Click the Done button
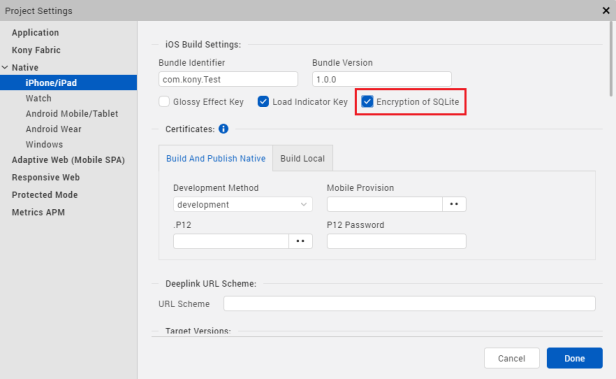Screen dimensions: 616x379 (x=574, y=358)
